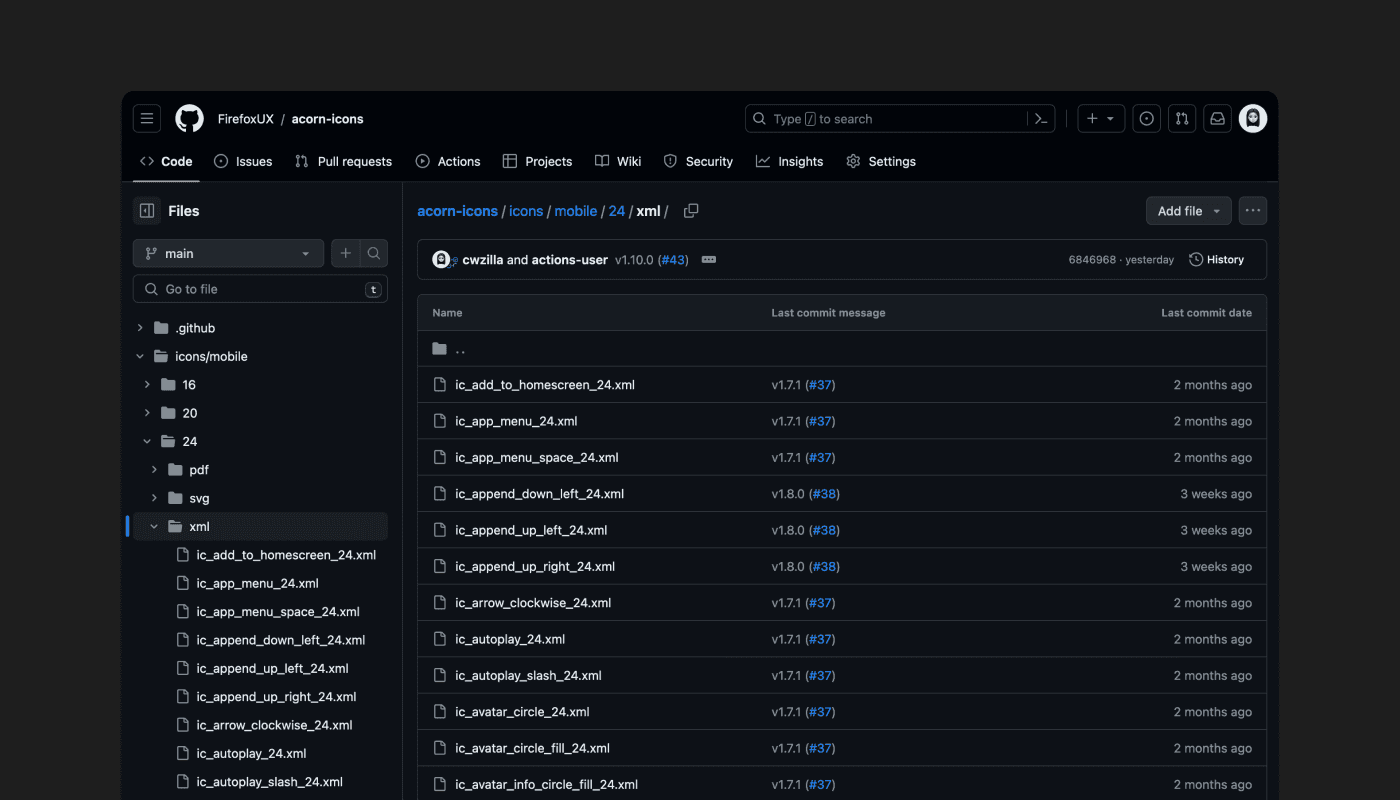This screenshot has width=1400, height=800.
Task: Open ic_append_down_left_24.xml in file table
Action: (x=540, y=494)
